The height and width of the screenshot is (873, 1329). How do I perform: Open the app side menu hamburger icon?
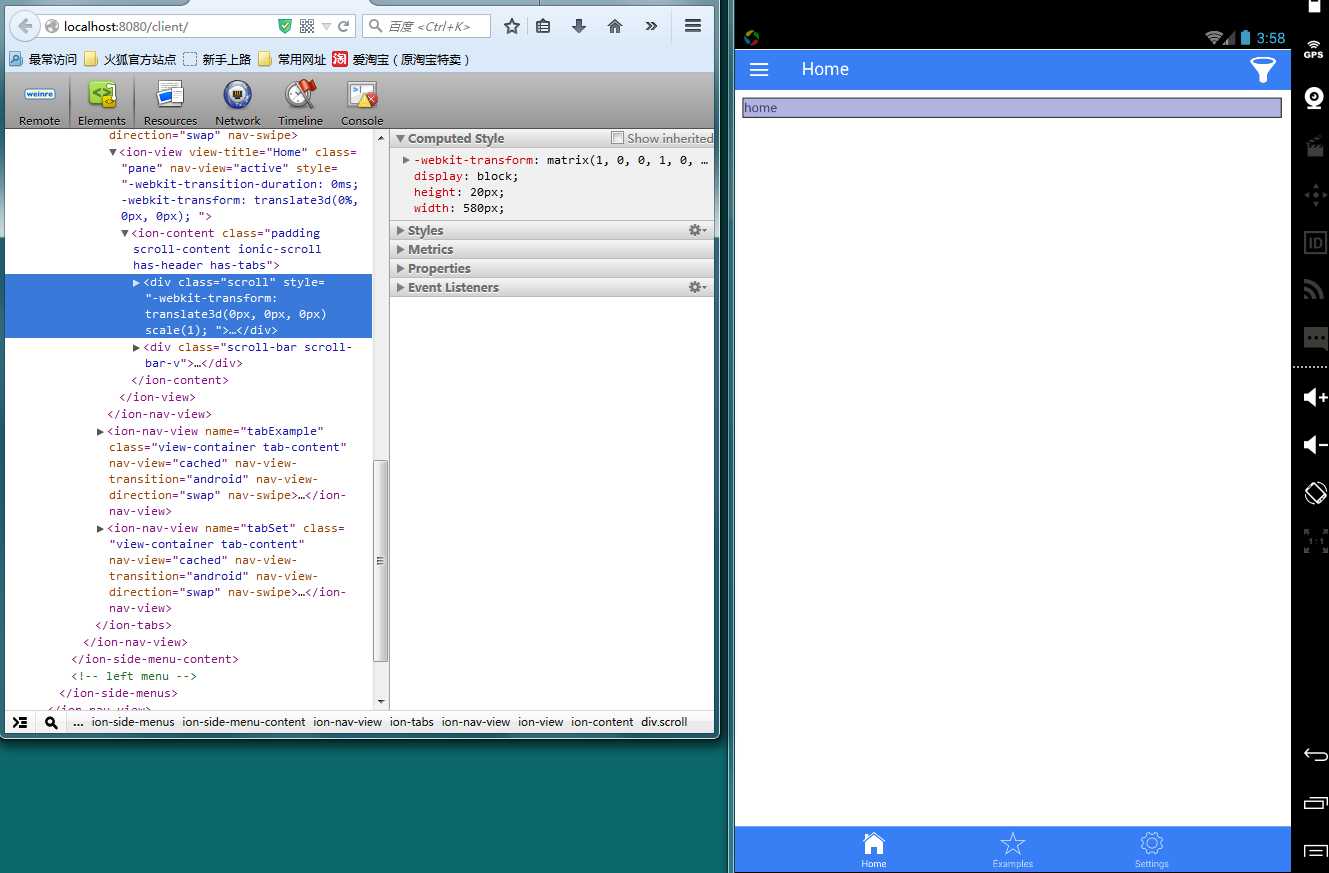click(759, 69)
